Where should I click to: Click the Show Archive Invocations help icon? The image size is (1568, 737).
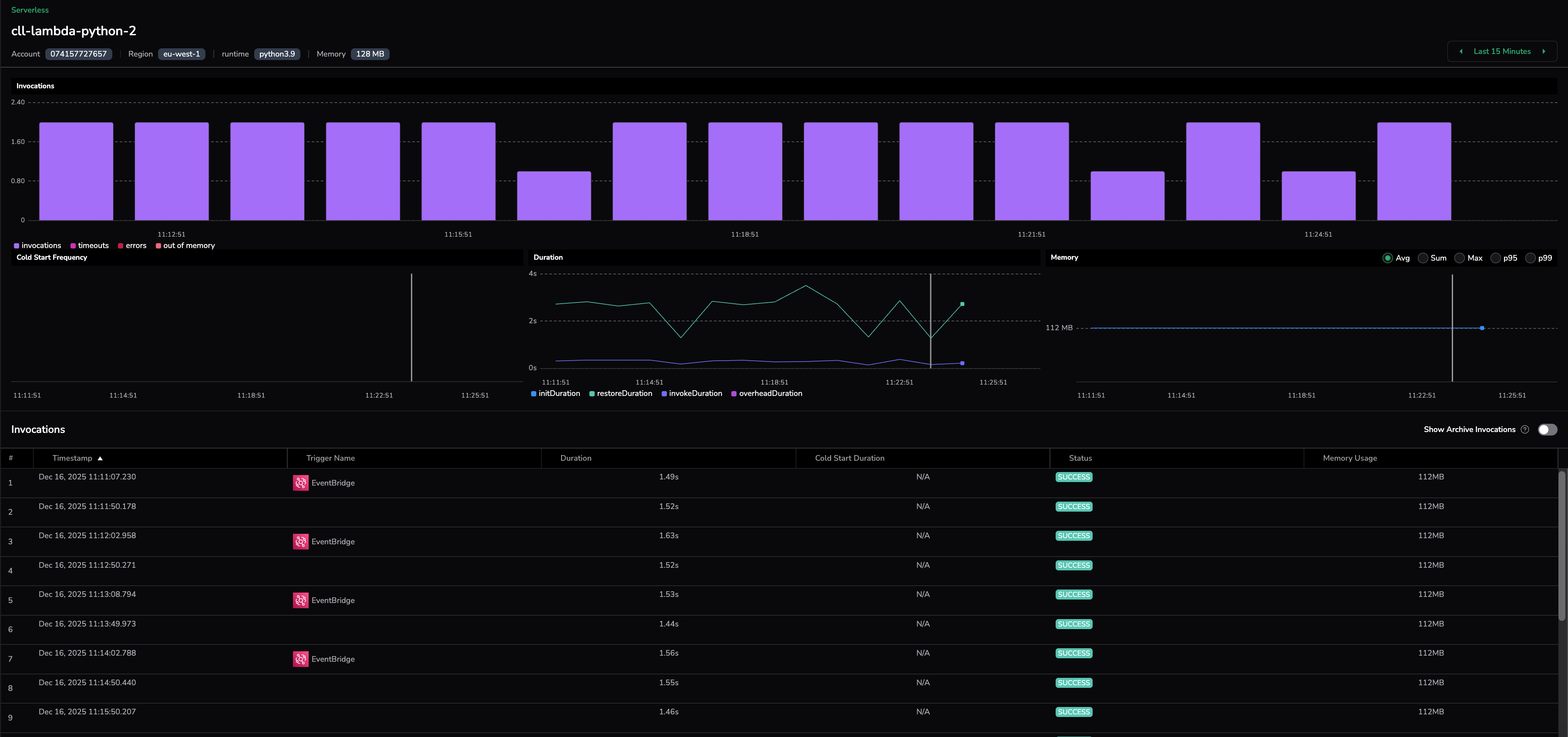(x=1525, y=430)
